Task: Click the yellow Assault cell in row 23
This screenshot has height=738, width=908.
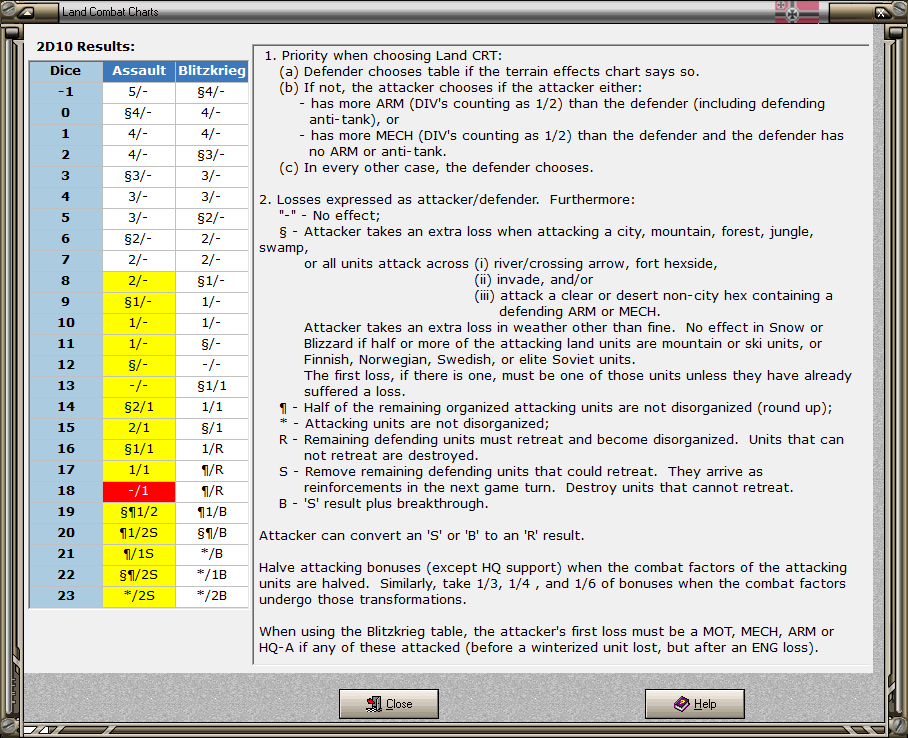Action: tap(139, 596)
